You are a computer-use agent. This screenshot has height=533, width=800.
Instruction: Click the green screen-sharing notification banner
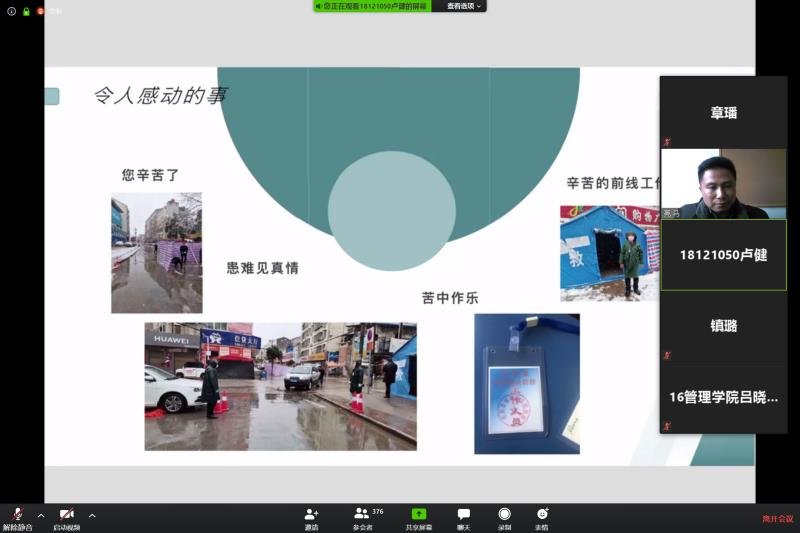click(x=372, y=6)
